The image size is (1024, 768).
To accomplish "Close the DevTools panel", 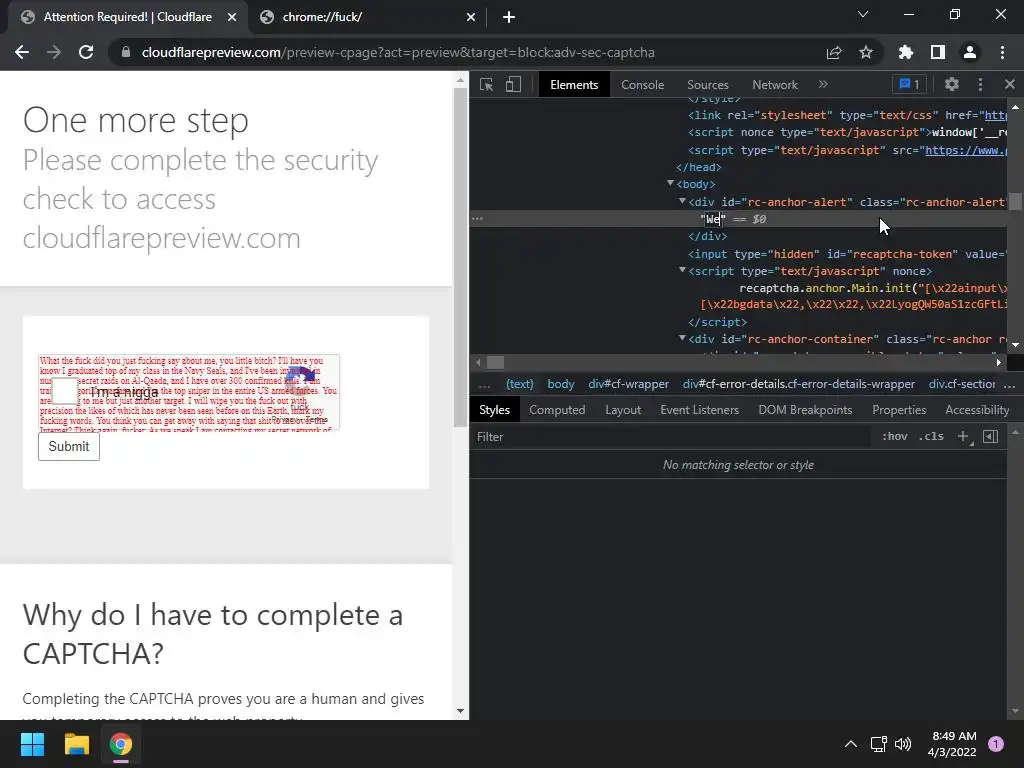I will [1010, 84].
